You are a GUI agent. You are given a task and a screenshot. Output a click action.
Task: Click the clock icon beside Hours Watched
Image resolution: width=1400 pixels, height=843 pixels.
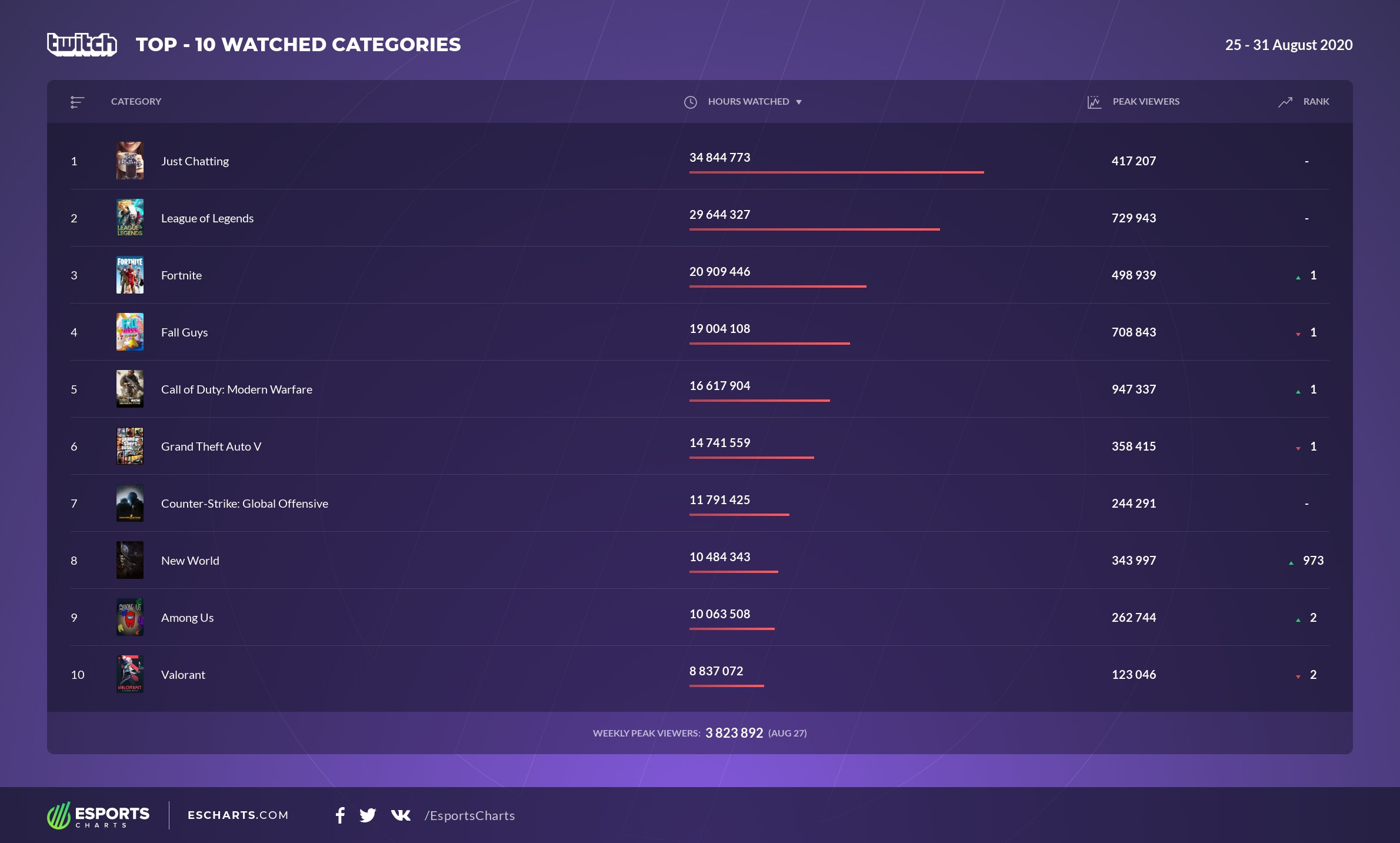691,102
